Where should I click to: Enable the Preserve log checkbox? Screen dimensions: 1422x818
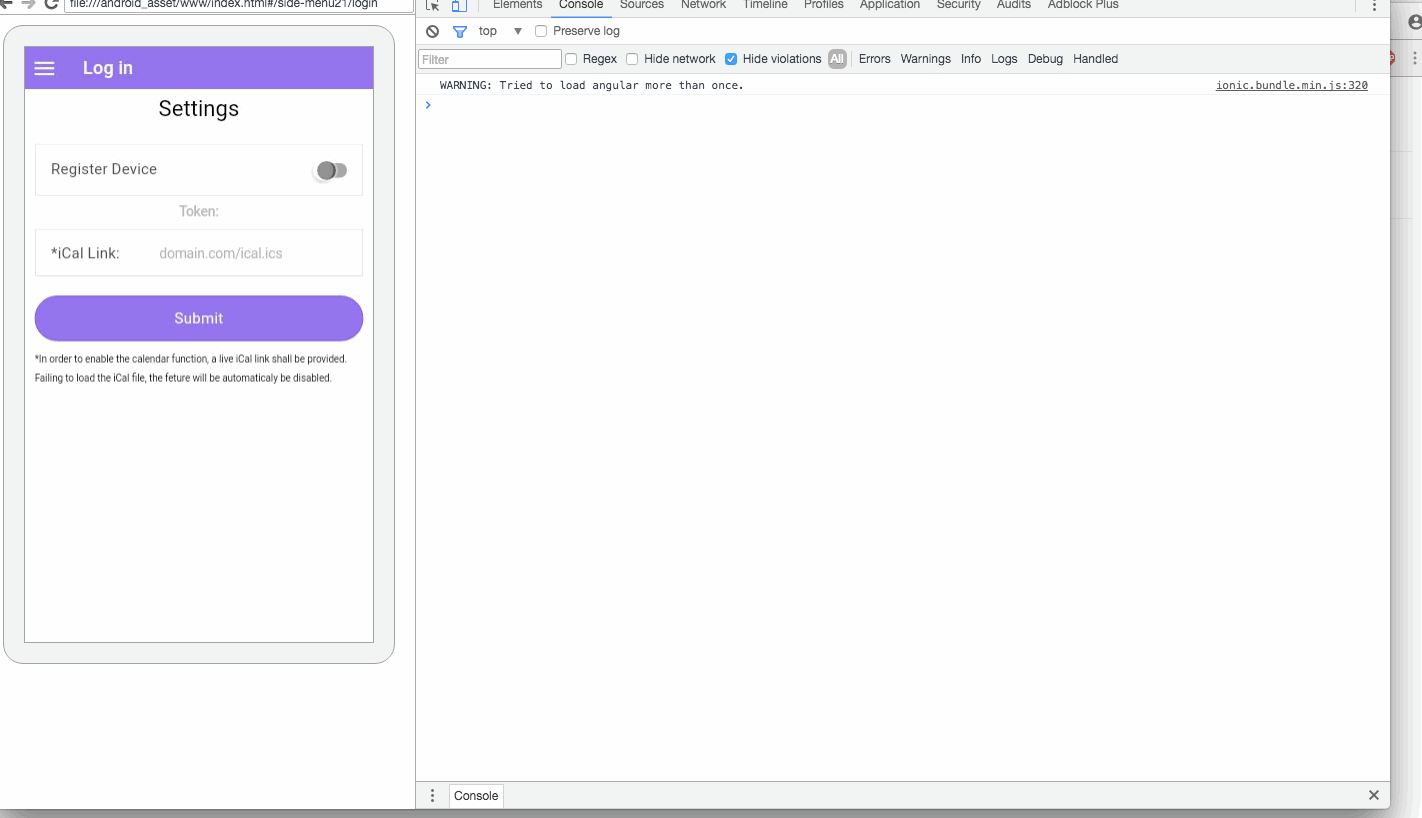pyautogui.click(x=541, y=31)
